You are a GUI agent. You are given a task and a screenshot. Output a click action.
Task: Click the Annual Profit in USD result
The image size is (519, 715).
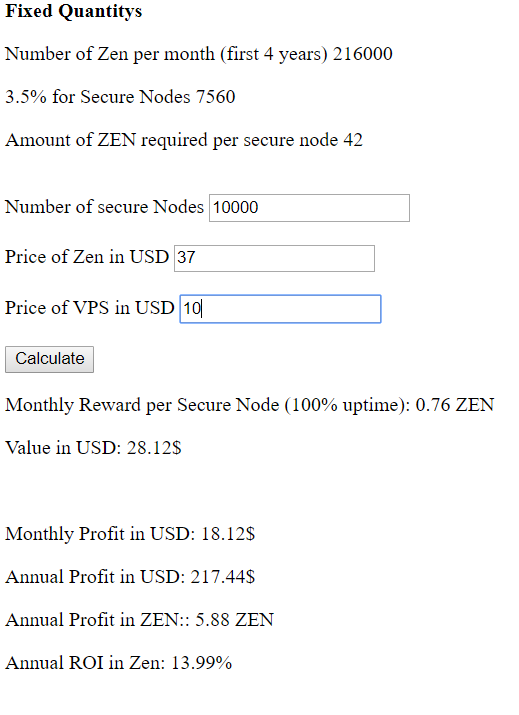tap(130, 577)
